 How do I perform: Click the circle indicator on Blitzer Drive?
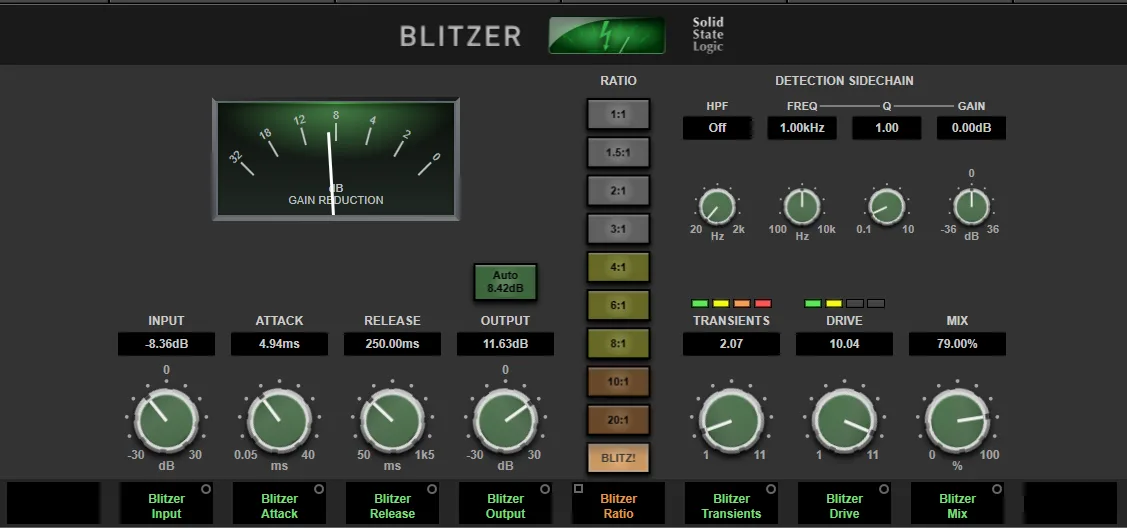point(883,489)
